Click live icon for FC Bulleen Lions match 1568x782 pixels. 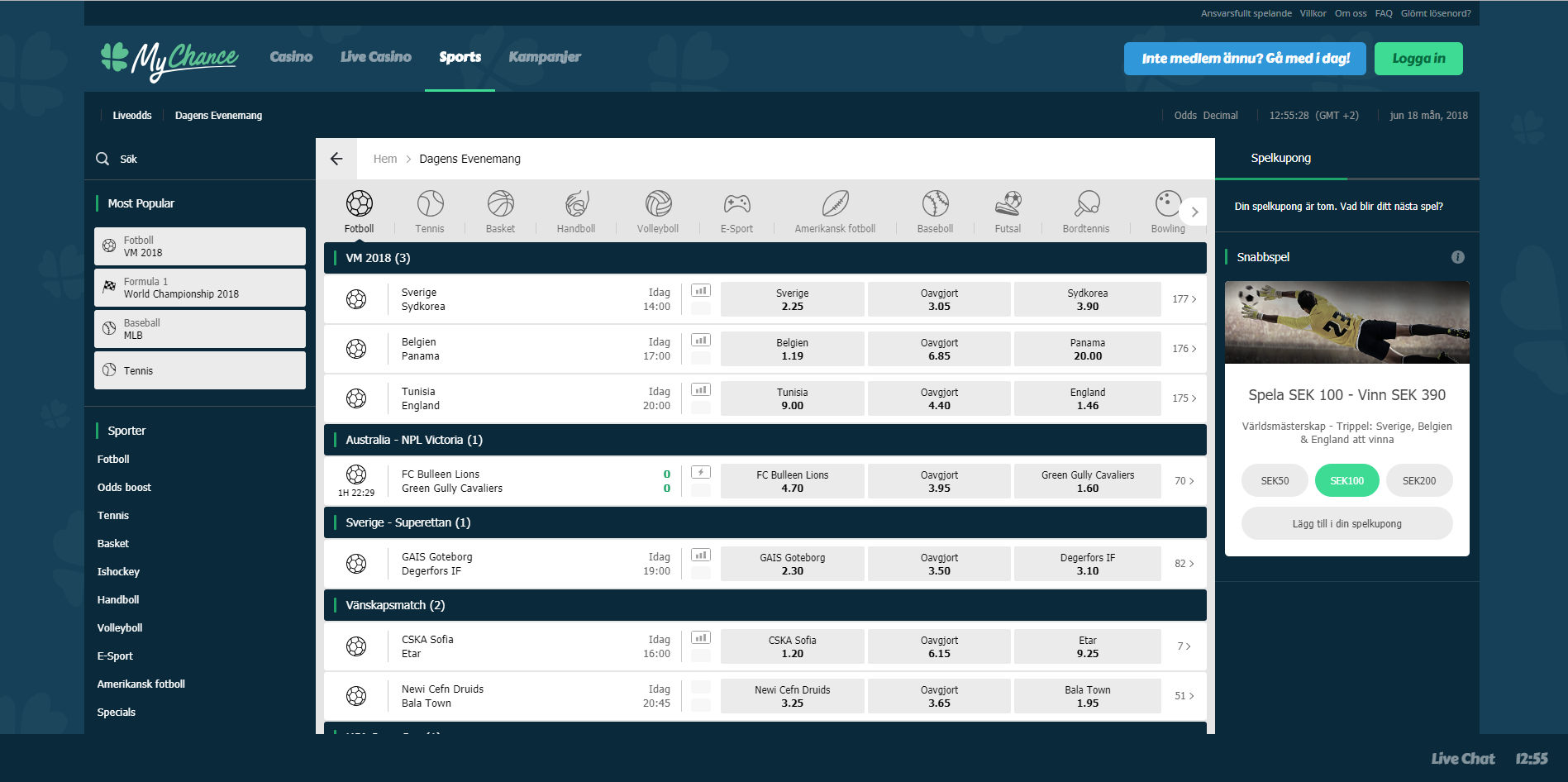click(x=701, y=472)
